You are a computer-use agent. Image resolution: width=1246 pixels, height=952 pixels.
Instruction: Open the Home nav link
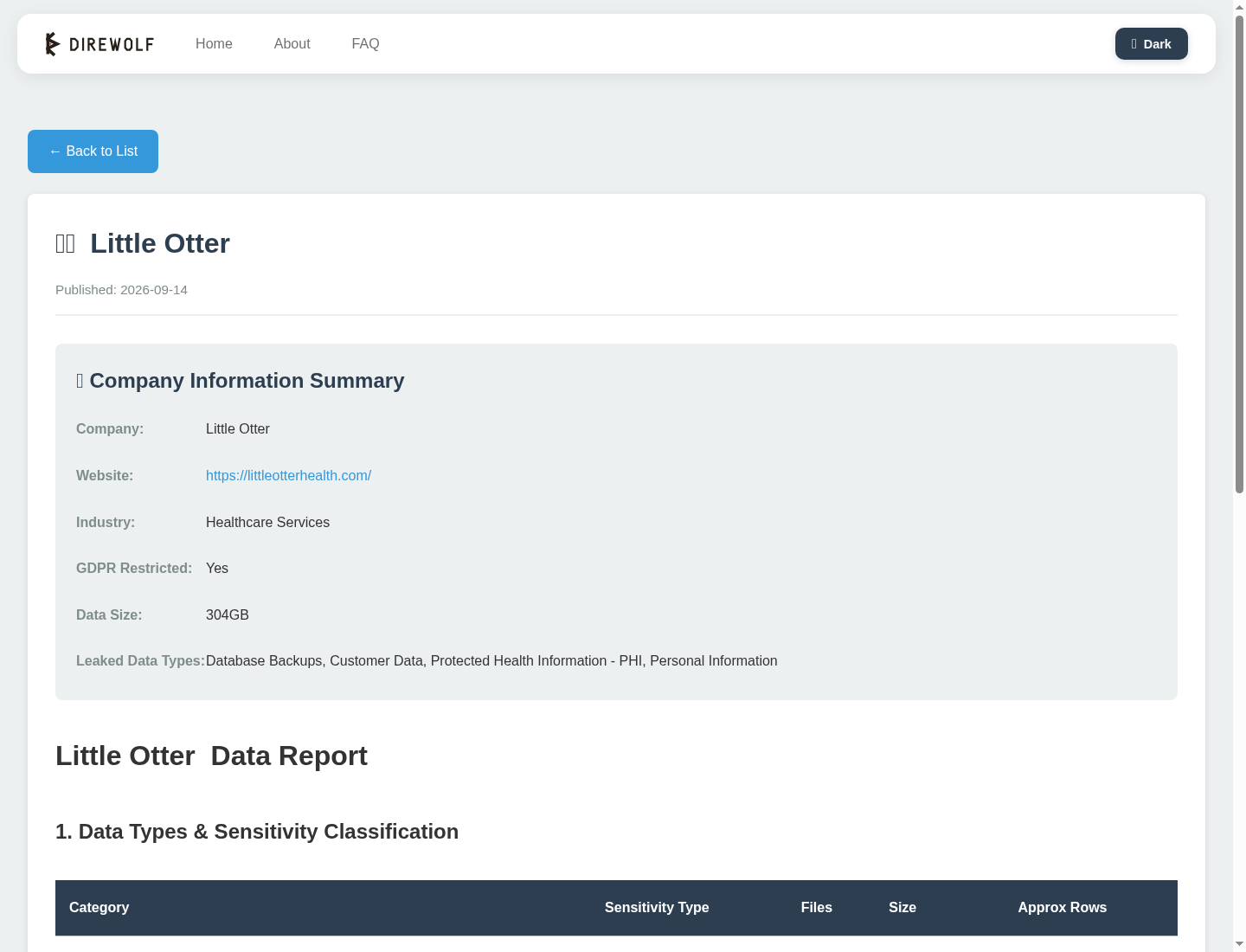coord(214,44)
